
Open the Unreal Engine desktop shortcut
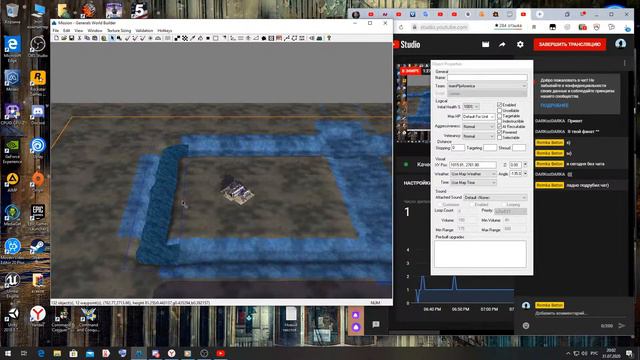12,284
